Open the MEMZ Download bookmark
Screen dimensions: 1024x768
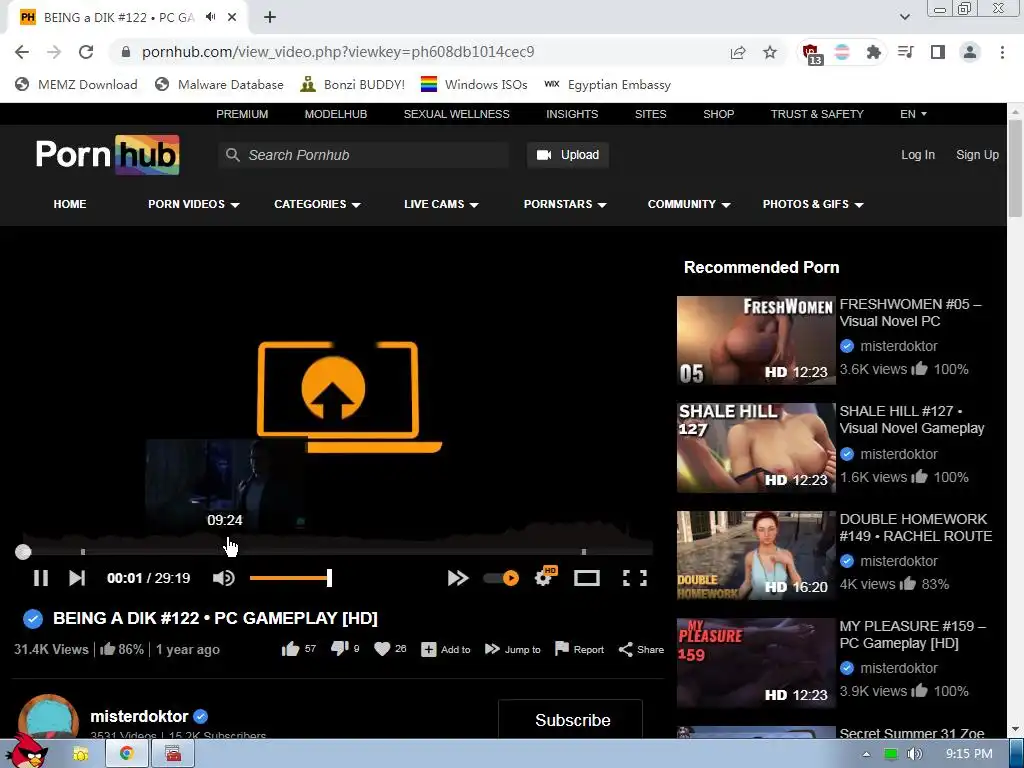76,84
